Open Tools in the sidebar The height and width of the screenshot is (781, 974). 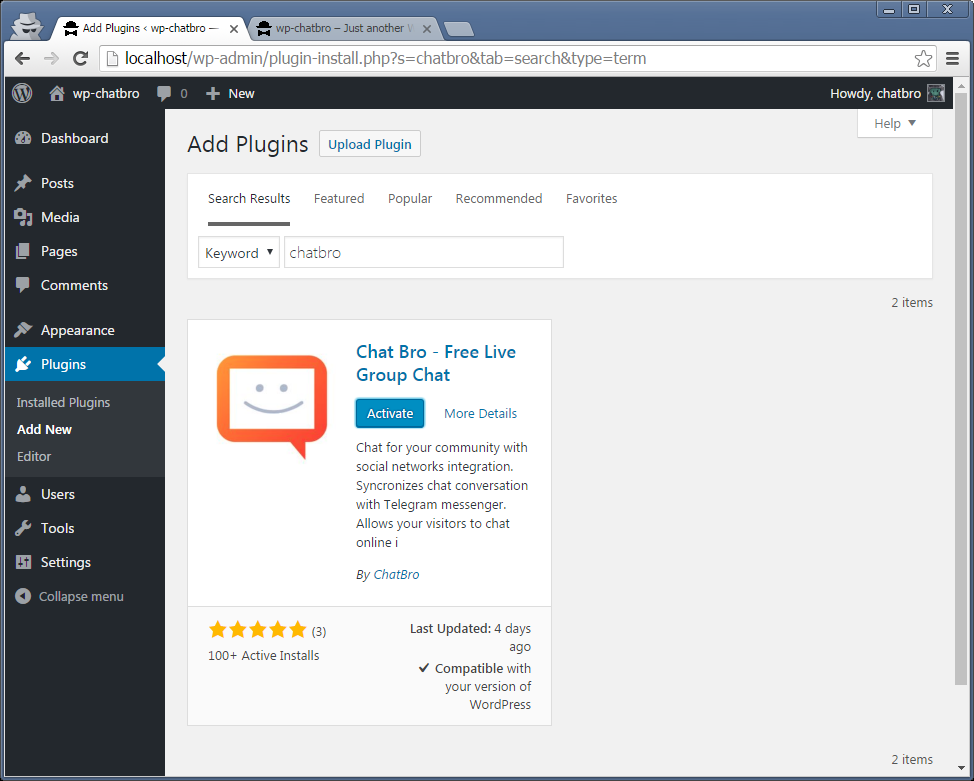58,528
